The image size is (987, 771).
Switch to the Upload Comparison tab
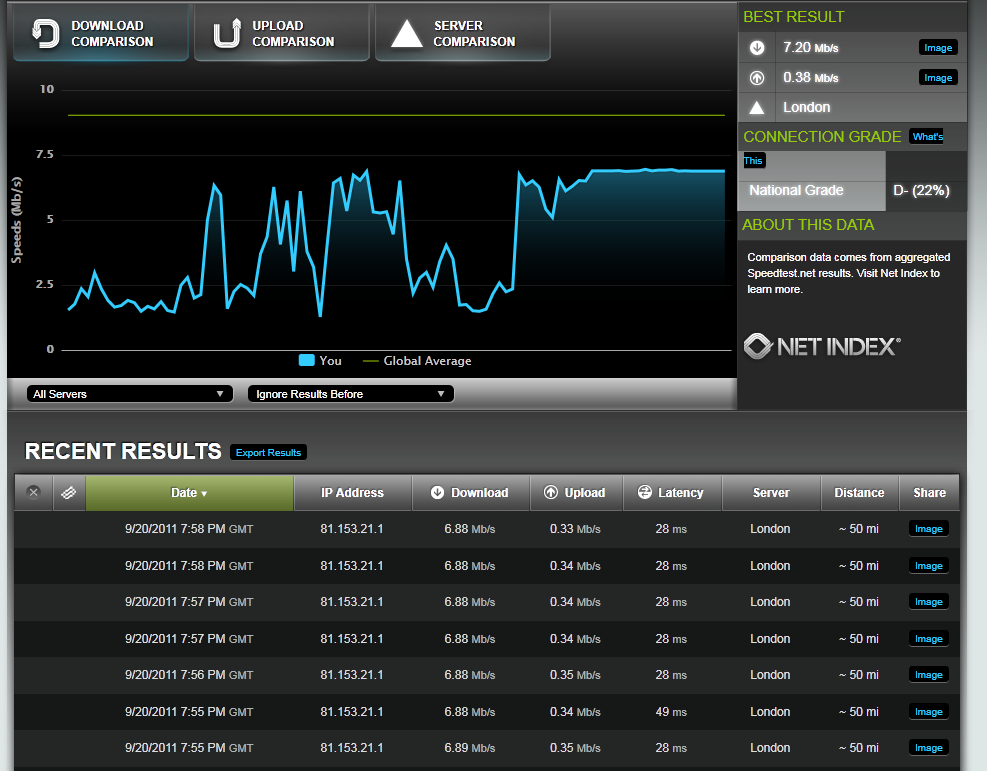point(281,33)
